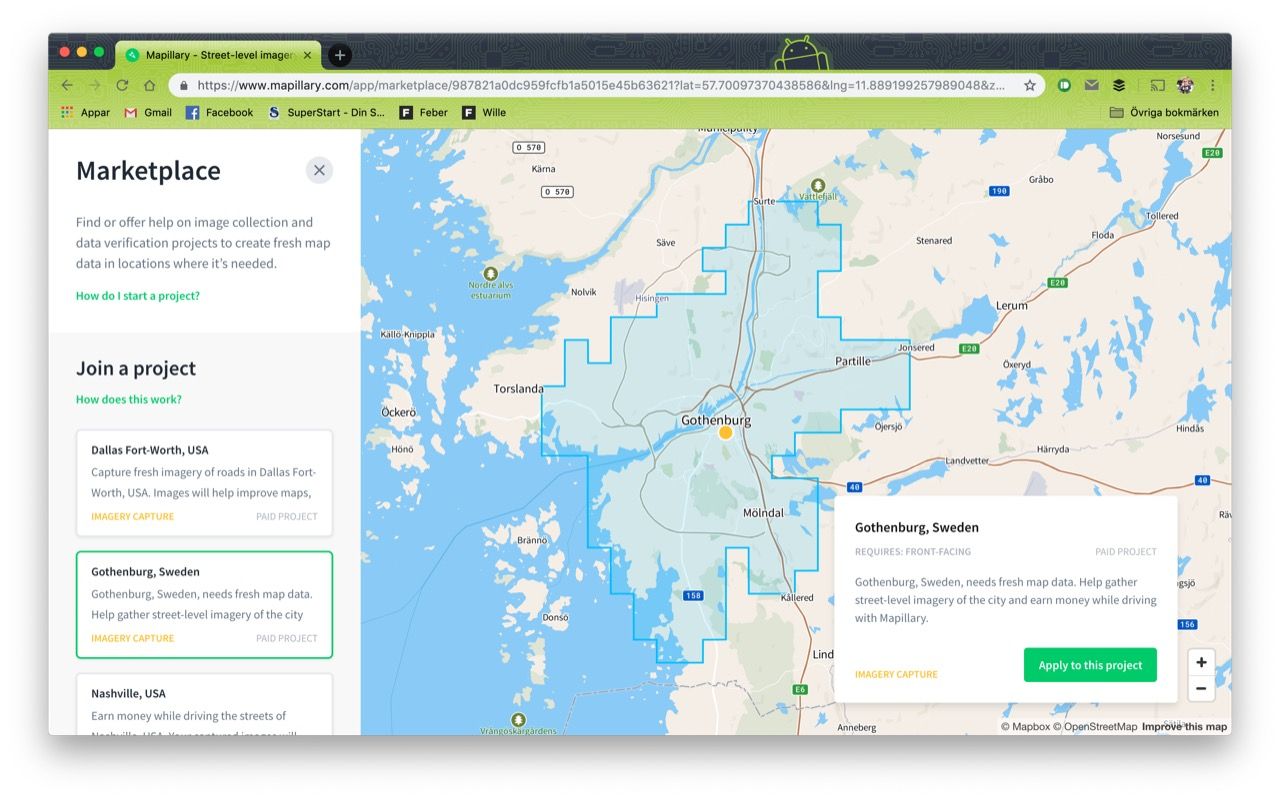Close the Marketplace panel
This screenshot has height=799, width=1280.
coord(319,170)
